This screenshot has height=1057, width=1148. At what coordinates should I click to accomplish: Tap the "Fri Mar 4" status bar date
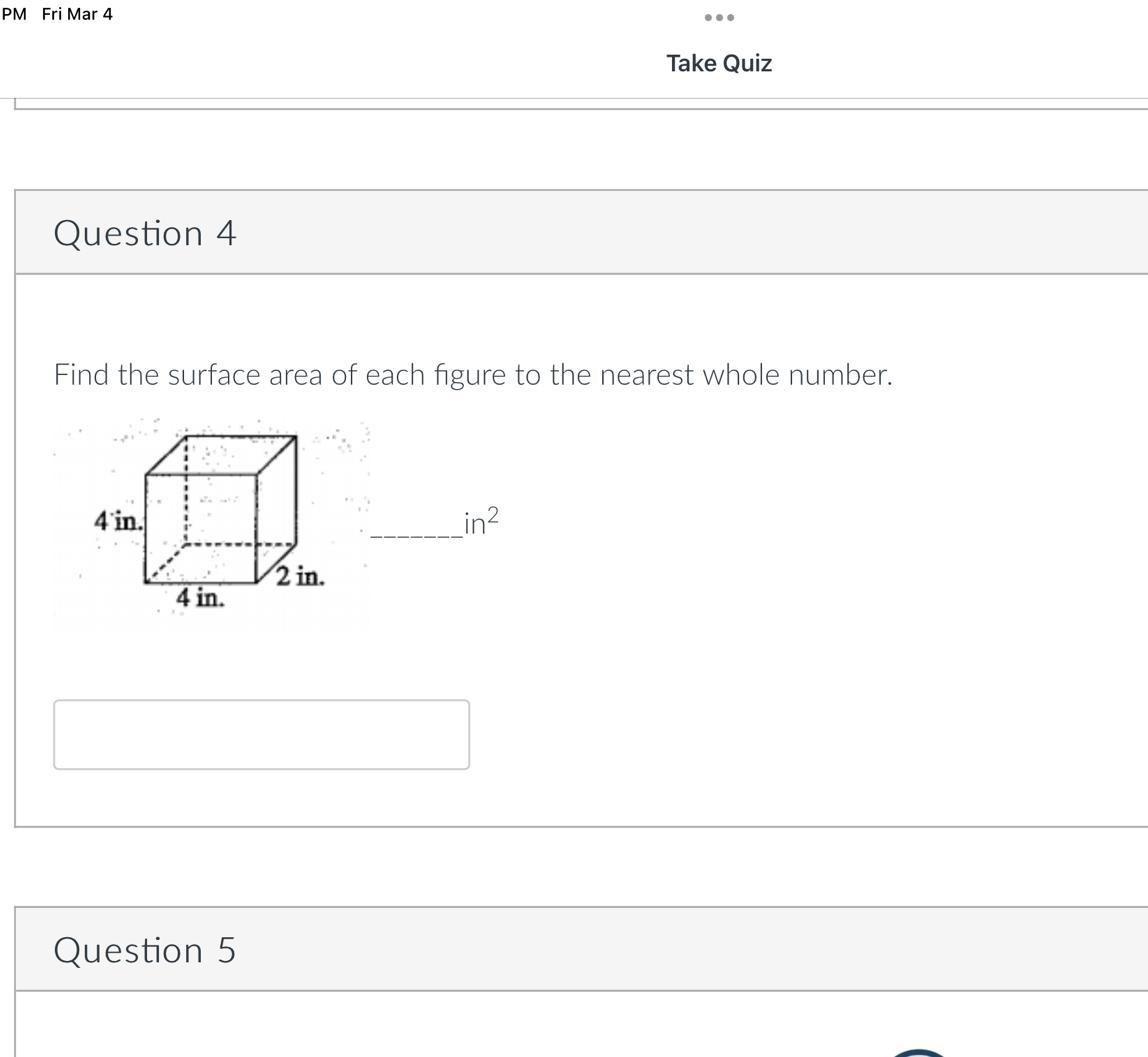click(77, 14)
